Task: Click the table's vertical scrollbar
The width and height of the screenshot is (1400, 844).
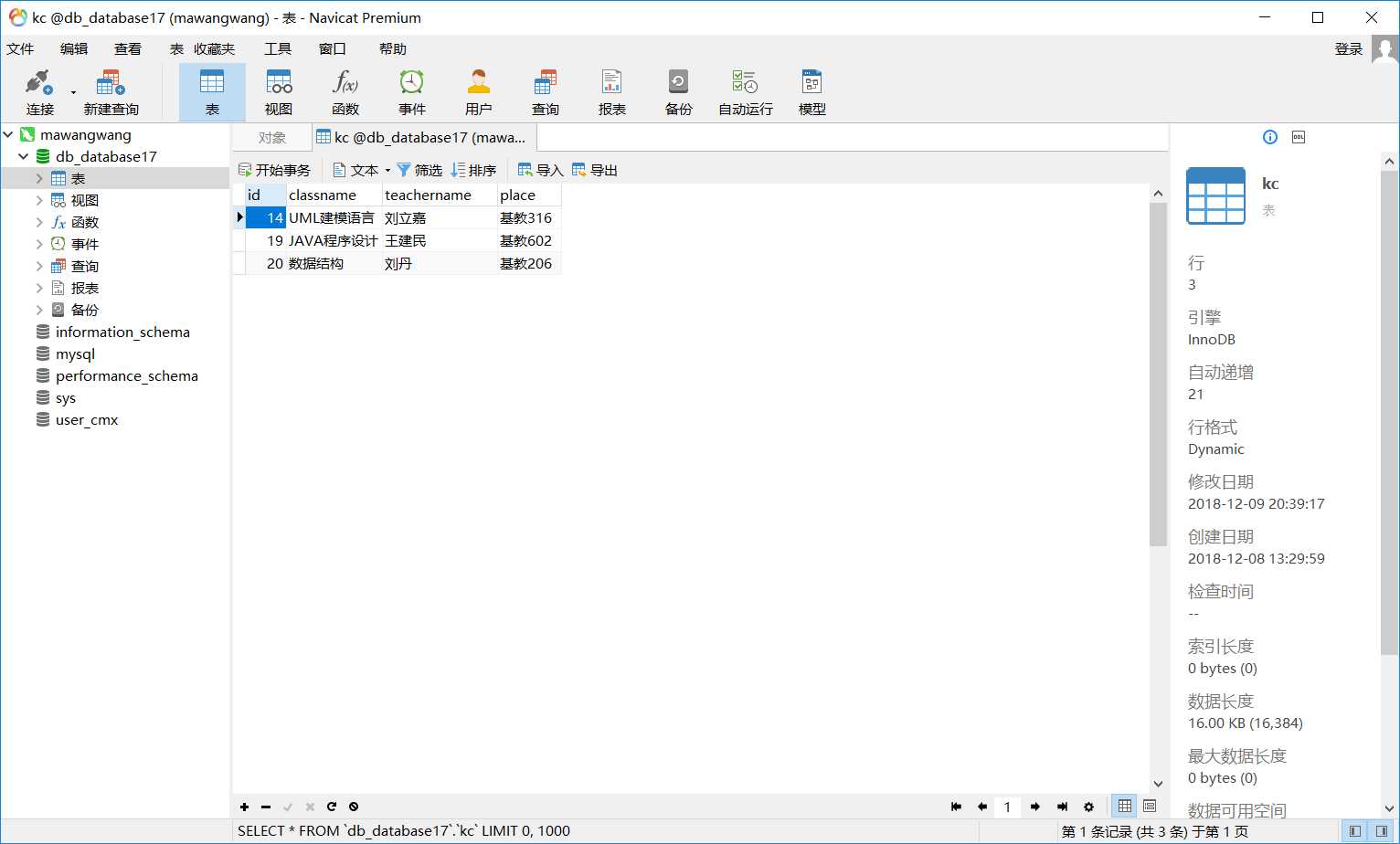Action: tap(1158, 373)
